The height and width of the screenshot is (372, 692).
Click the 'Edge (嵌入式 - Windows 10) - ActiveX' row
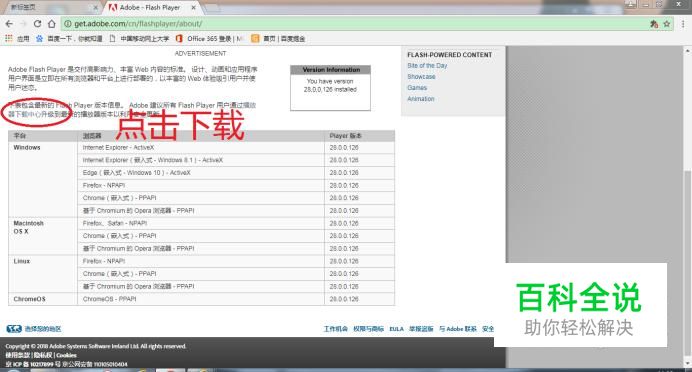tap(201, 173)
